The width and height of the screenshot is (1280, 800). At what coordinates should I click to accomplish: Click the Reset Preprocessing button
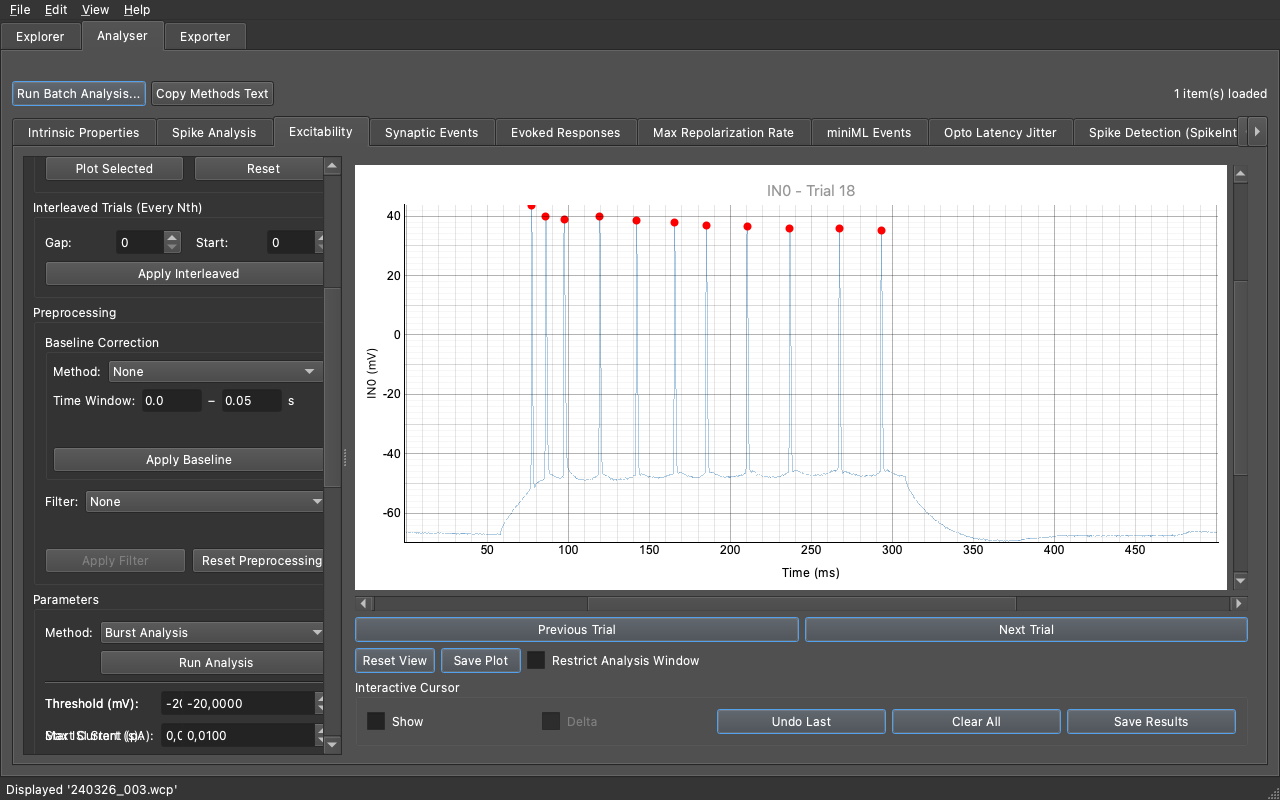pos(260,561)
